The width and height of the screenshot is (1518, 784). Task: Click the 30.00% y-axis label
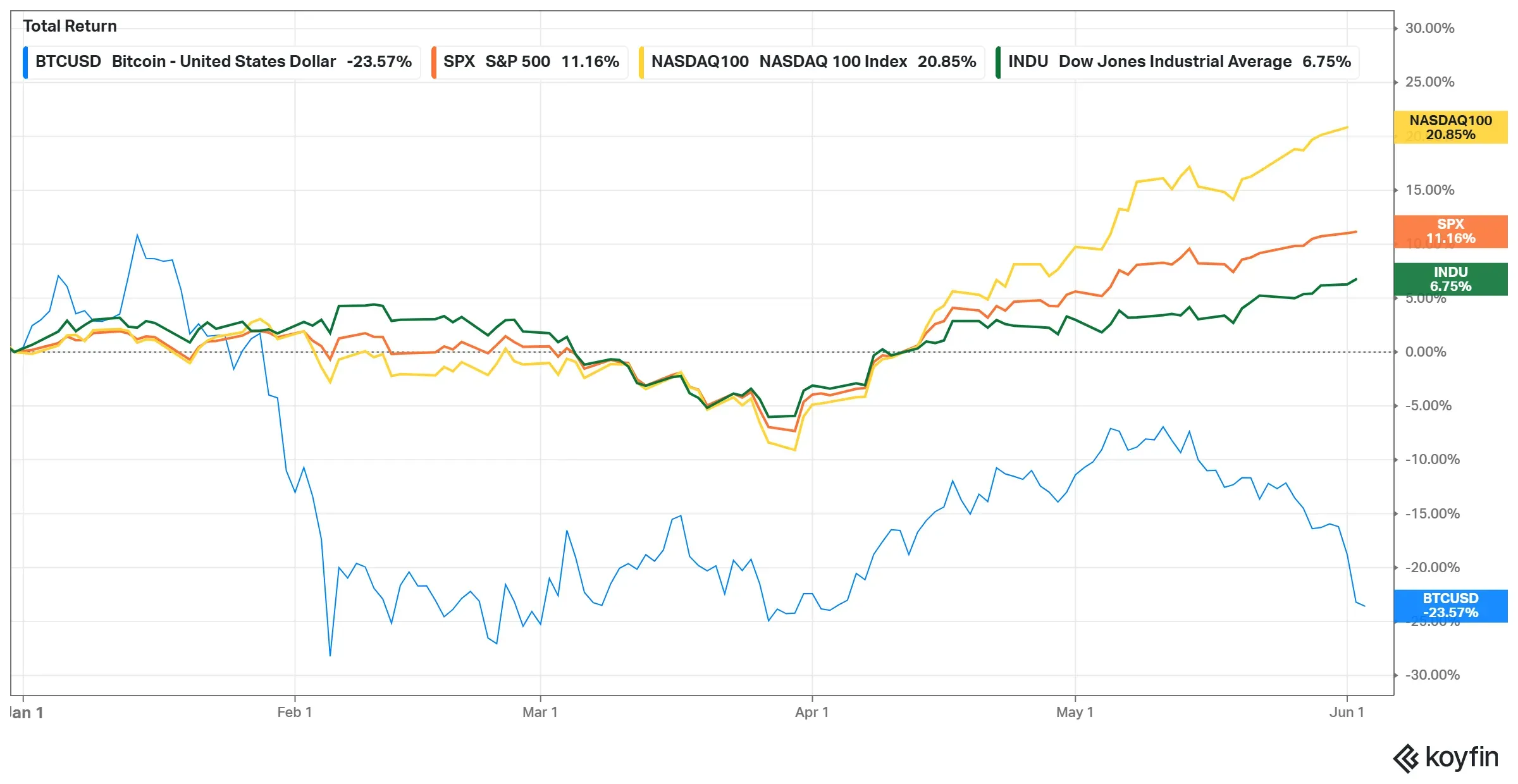coord(1429,28)
